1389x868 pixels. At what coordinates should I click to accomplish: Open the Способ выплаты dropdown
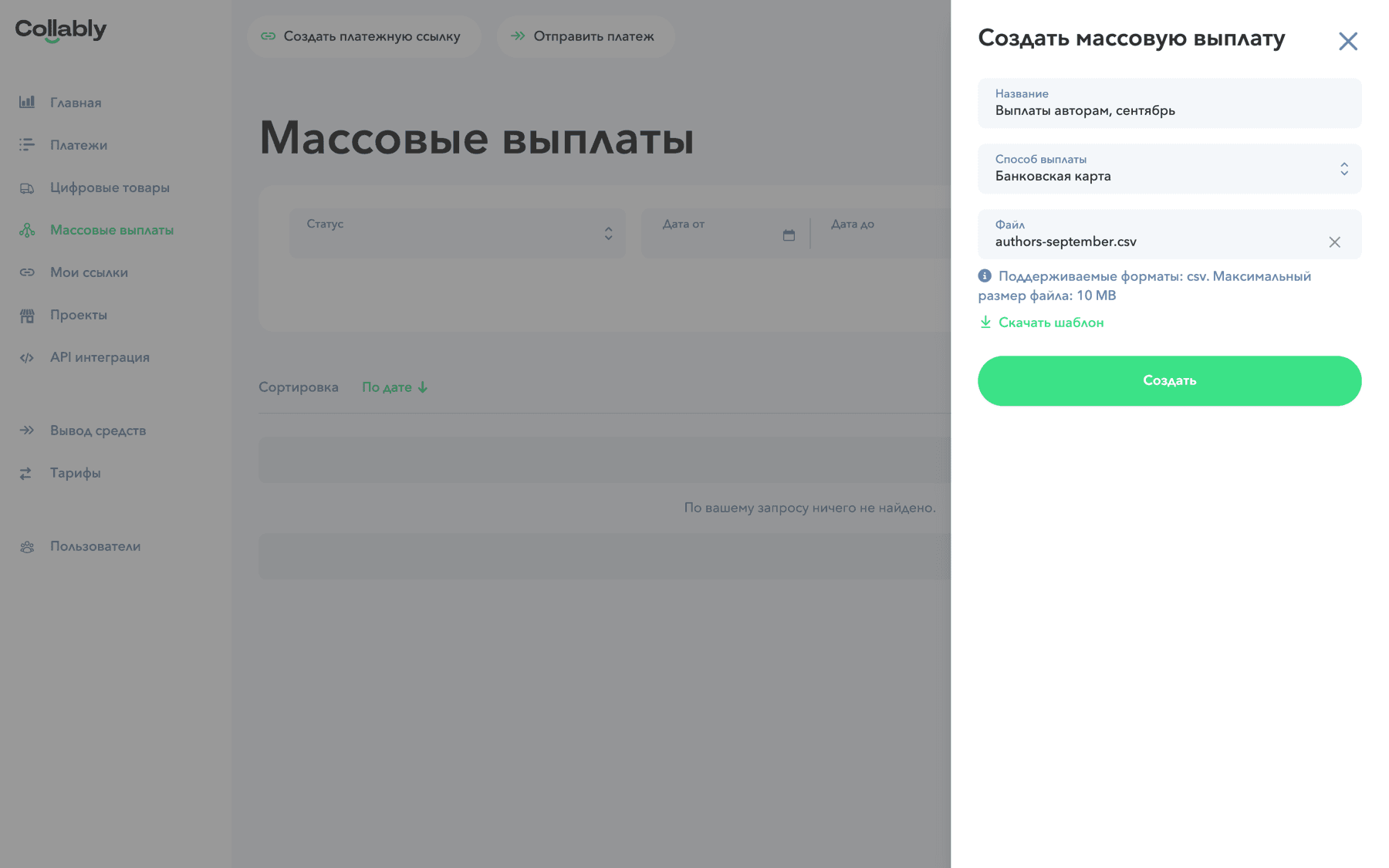1169,168
